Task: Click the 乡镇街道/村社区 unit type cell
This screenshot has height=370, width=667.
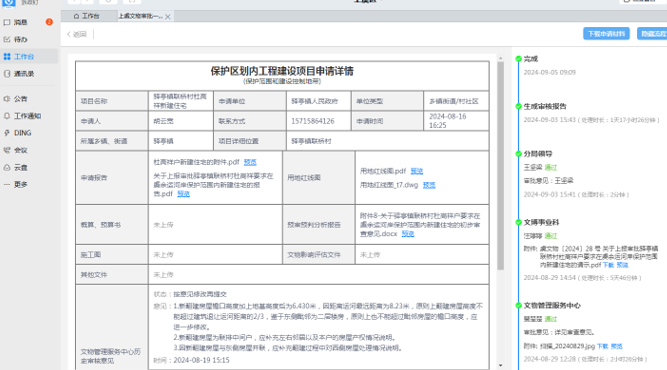Action: 456,101
